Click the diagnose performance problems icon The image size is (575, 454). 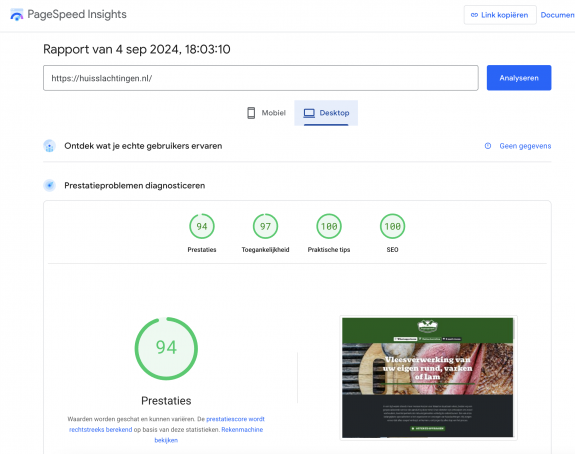(50, 186)
